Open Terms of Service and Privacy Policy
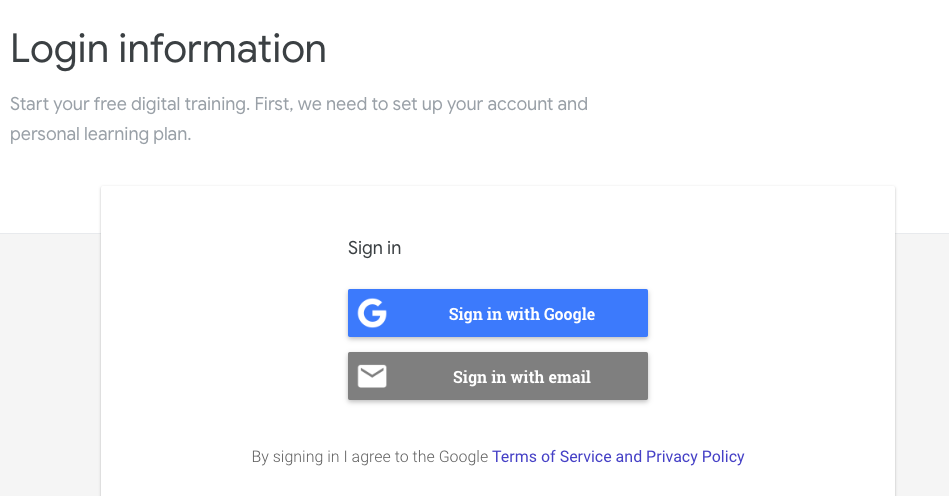The height and width of the screenshot is (496, 949). pyautogui.click(x=618, y=457)
